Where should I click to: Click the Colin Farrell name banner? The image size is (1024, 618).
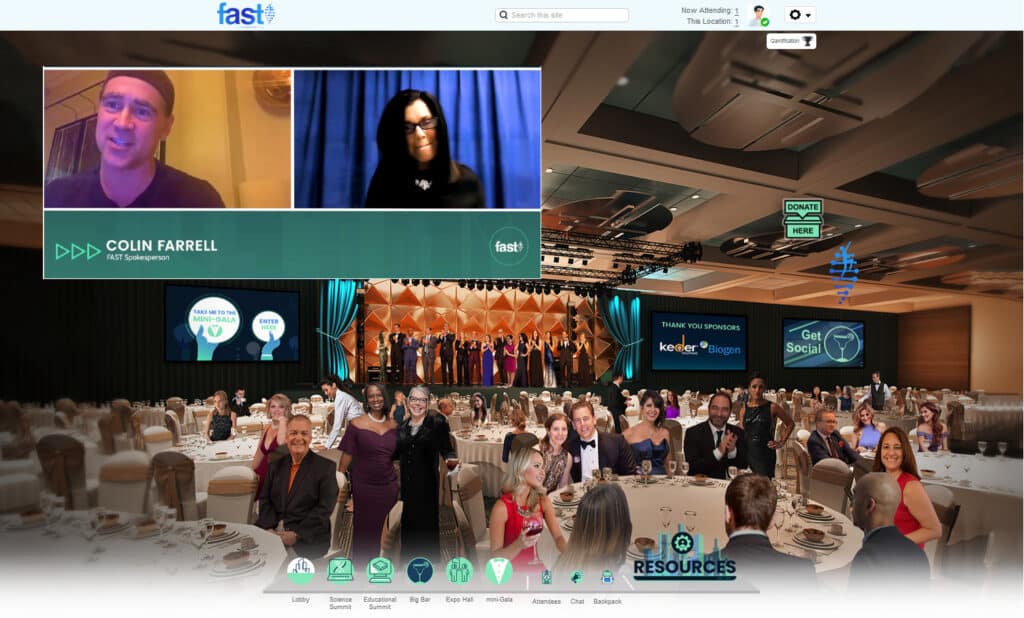[x=292, y=245]
